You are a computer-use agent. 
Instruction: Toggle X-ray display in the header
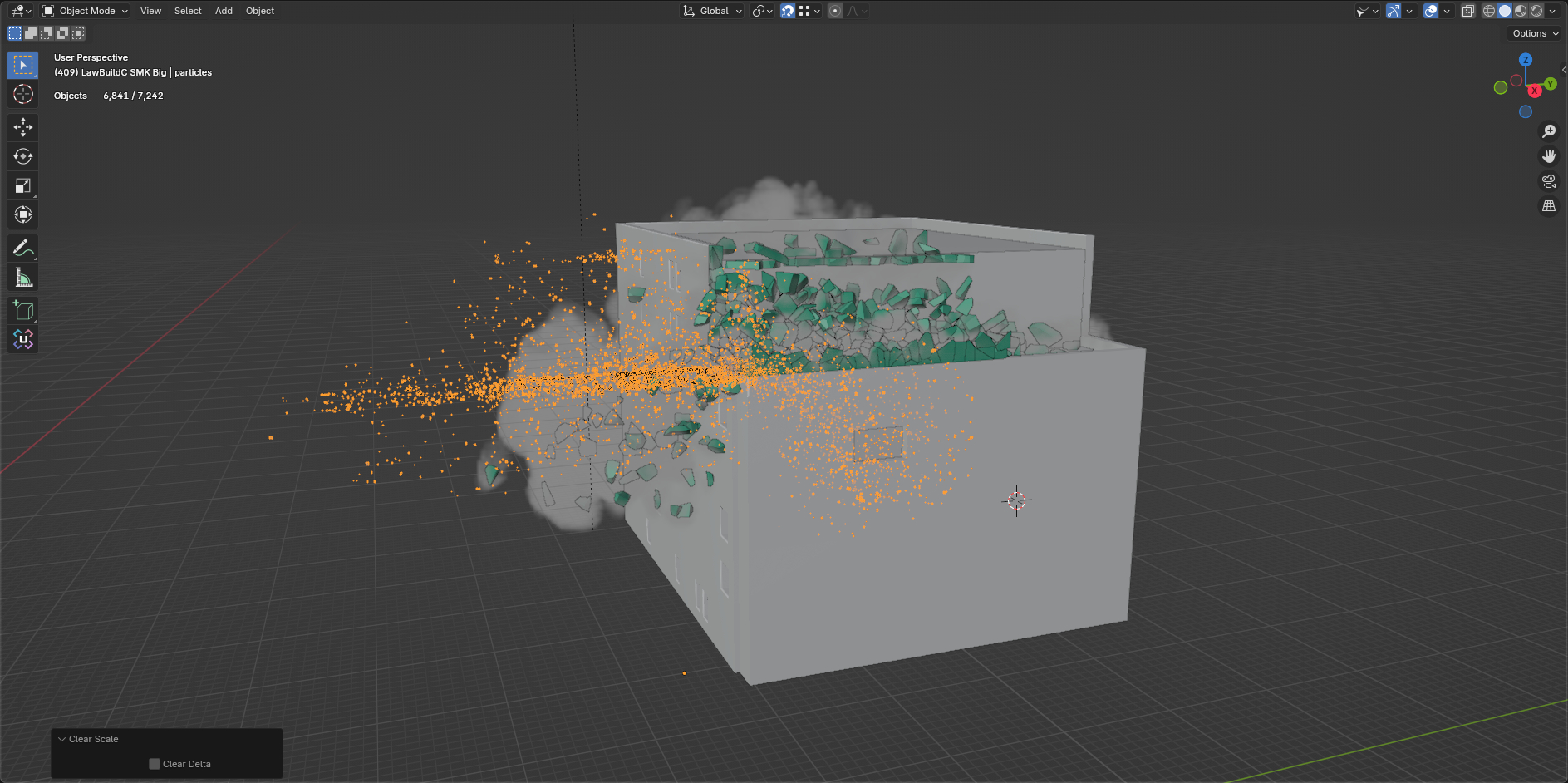click(x=1468, y=11)
